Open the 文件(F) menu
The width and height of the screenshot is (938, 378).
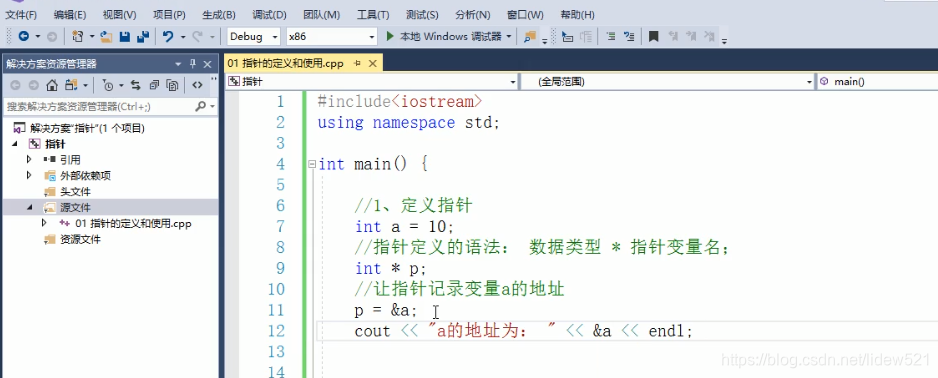click(x=21, y=14)
